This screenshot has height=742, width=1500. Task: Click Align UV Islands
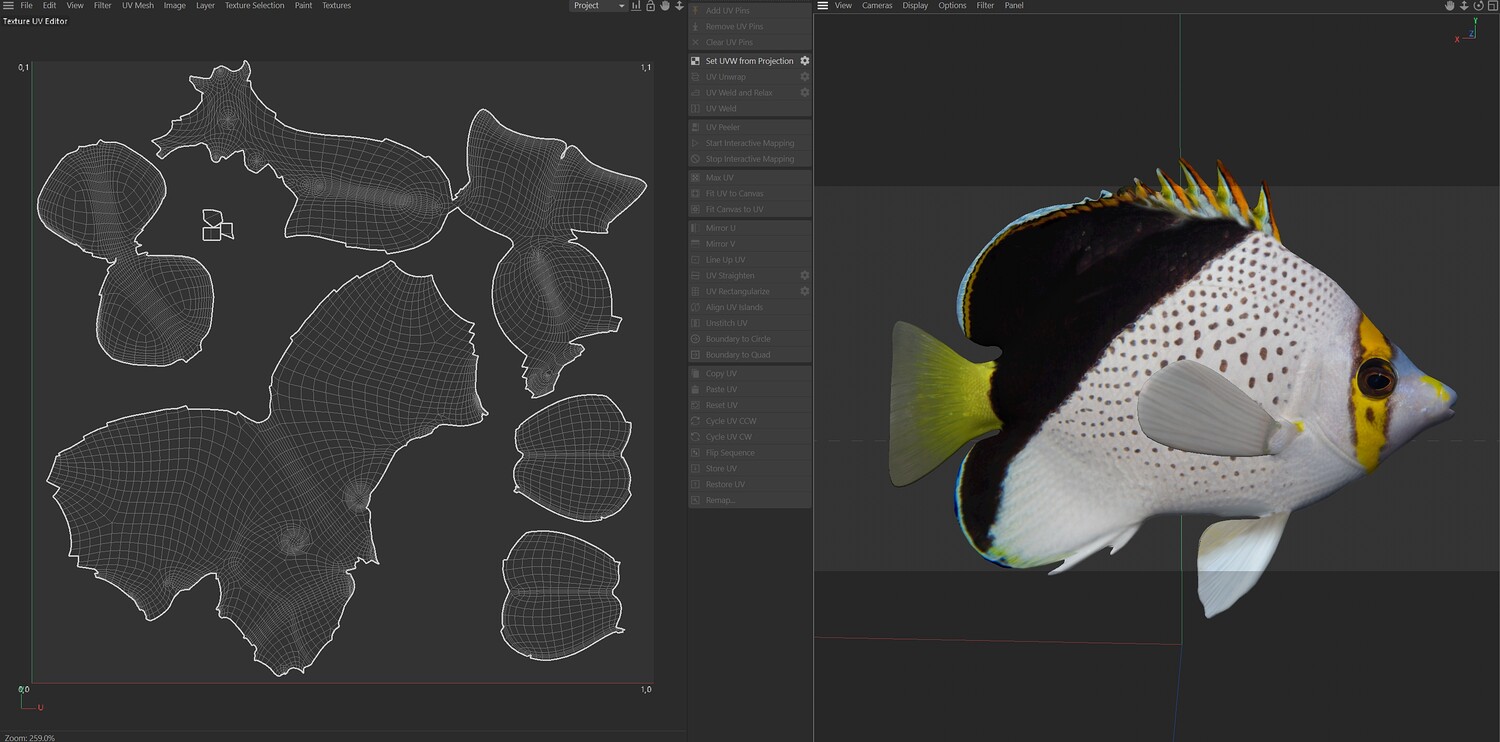[750, 308]
